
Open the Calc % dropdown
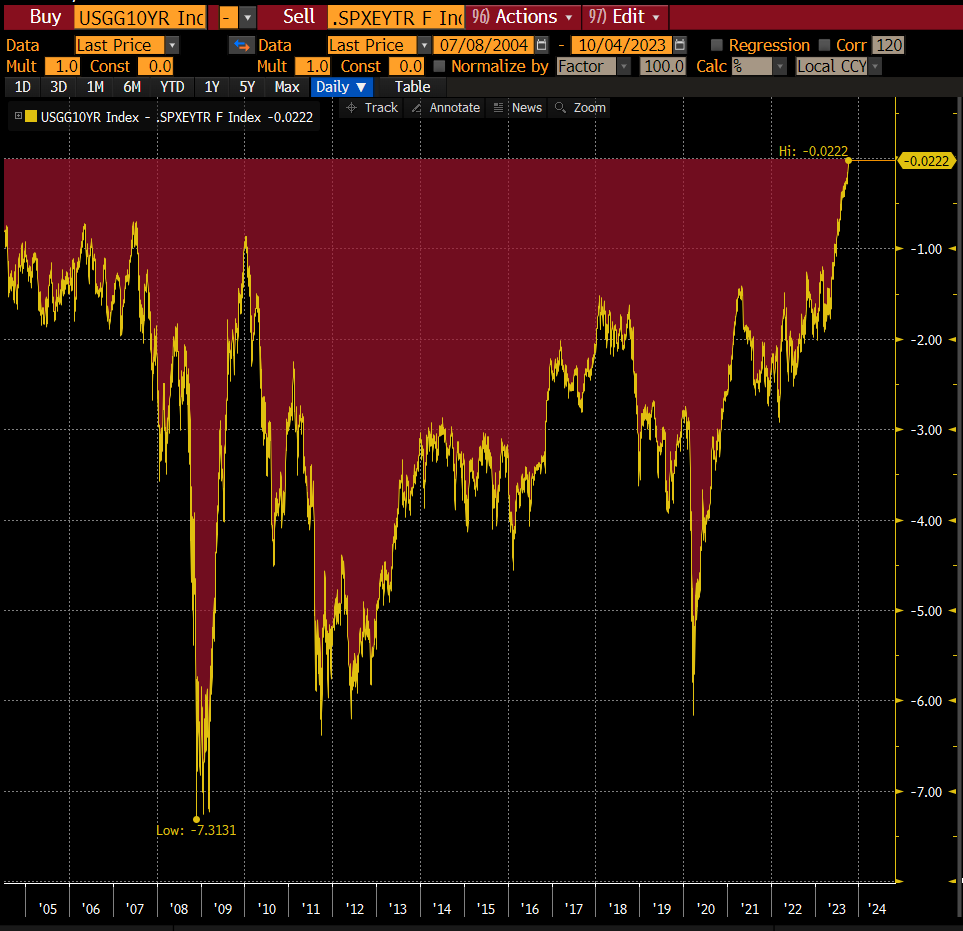pos(780,66)
